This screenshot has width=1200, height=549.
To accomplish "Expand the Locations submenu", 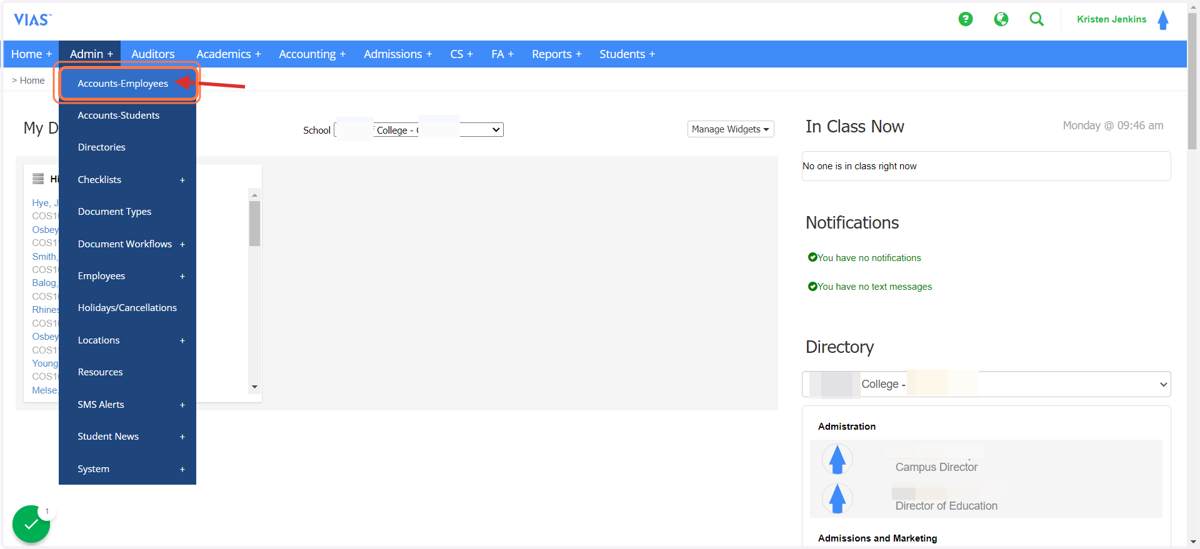I will click(x=128, y=340).
